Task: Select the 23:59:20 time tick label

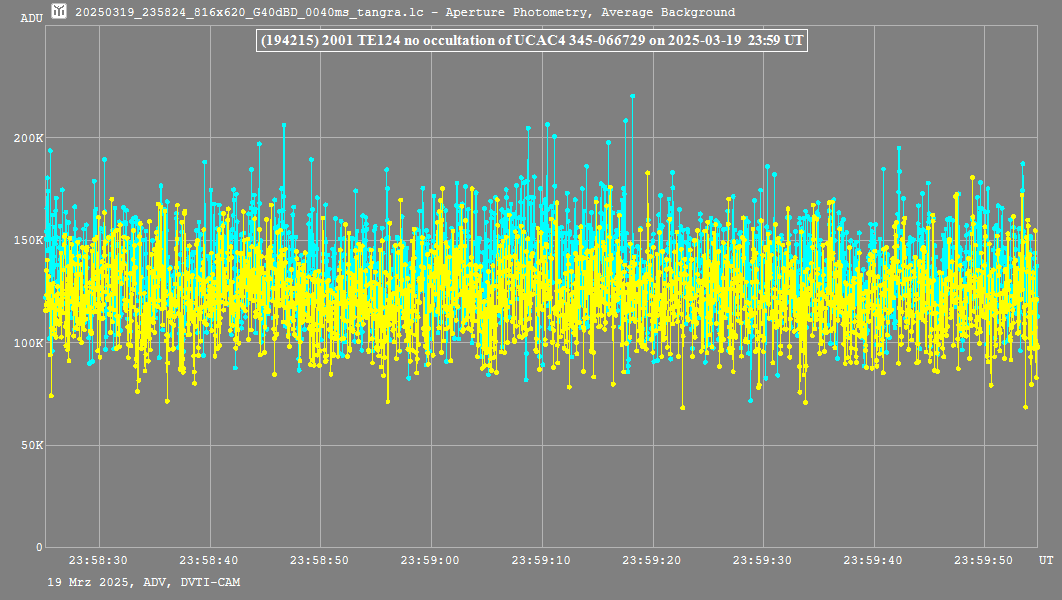Action: [x=653, y=561]
